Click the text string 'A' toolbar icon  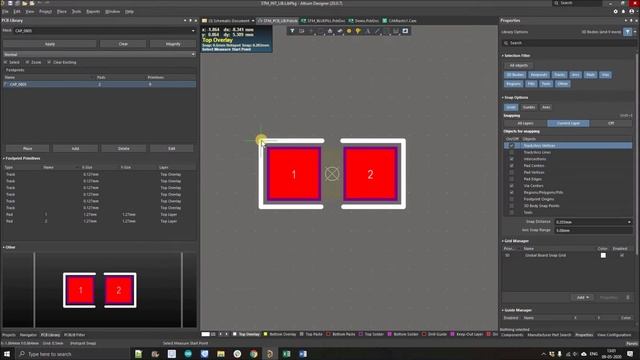[x=368, y=31]
